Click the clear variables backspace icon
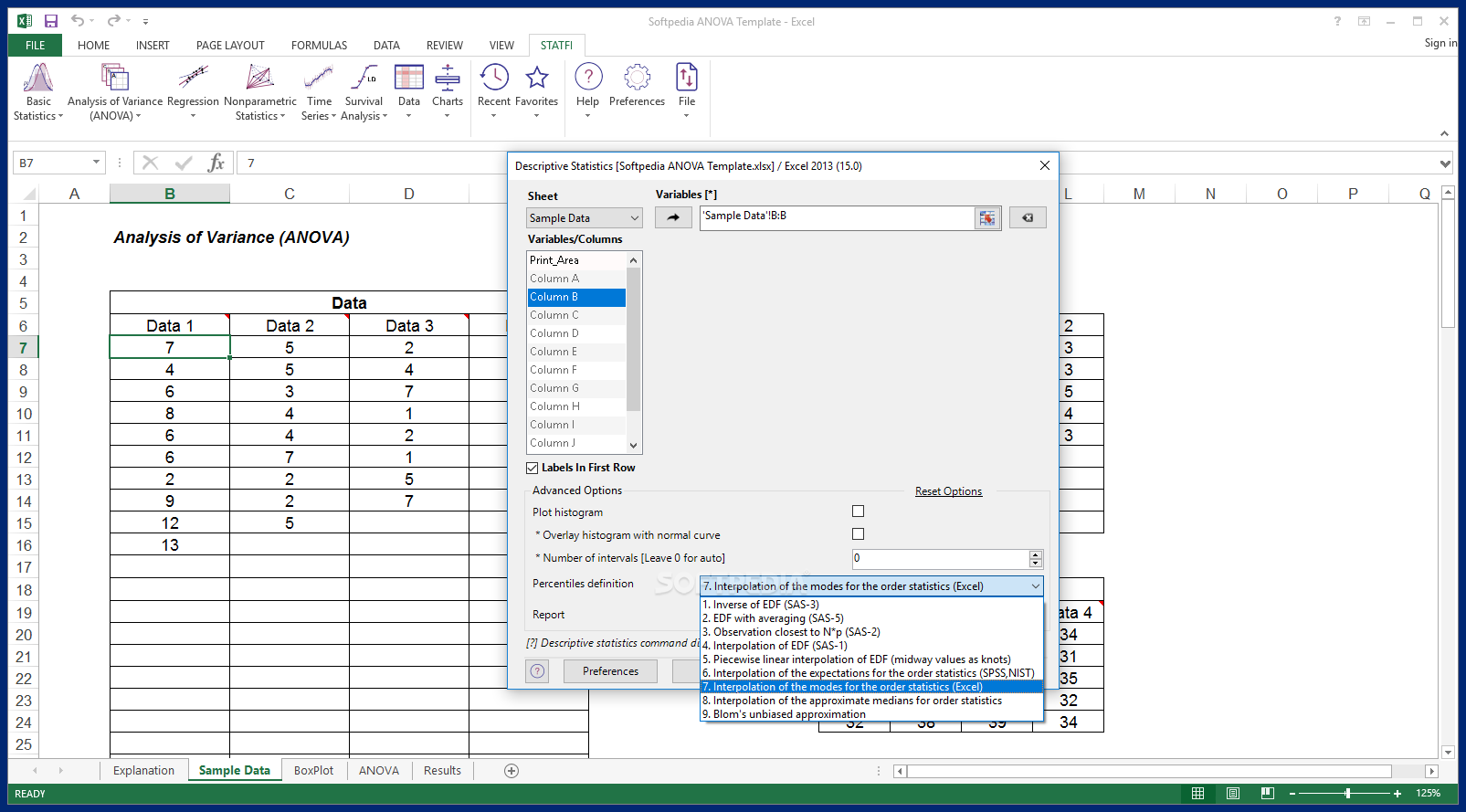Screen dimensions: 1466x812 point(1028,217)
